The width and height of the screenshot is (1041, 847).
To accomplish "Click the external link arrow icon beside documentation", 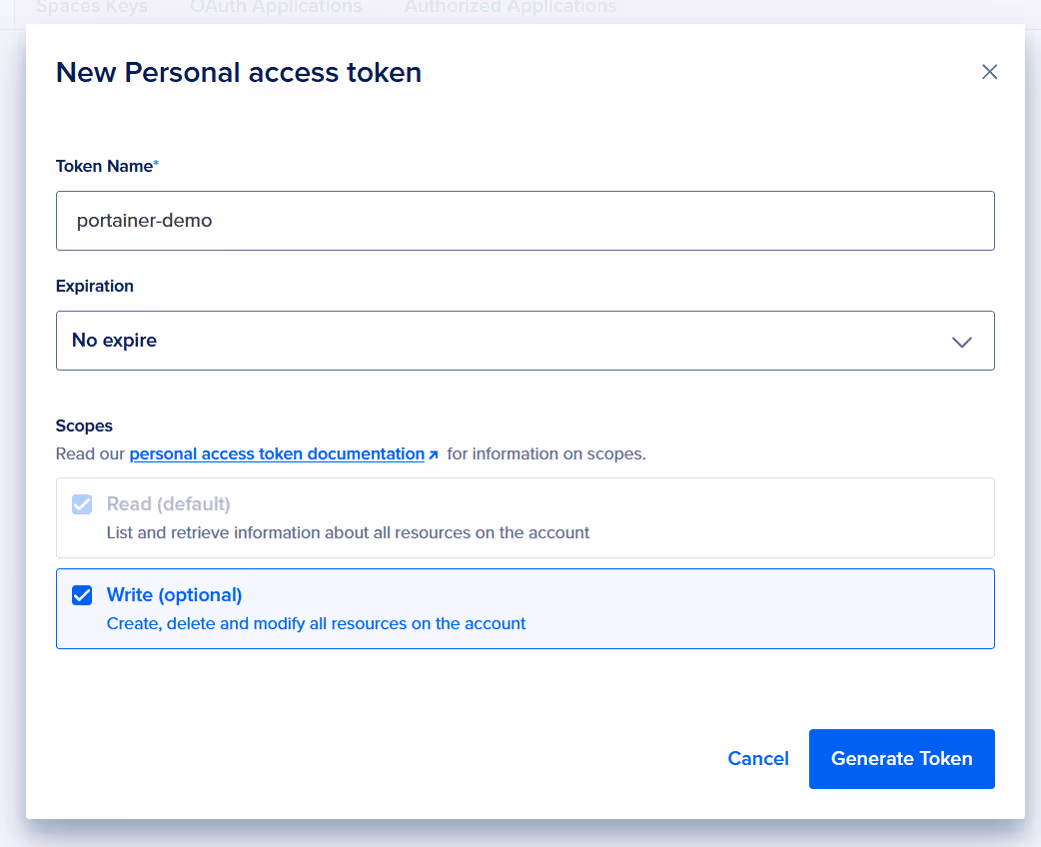I will (x=434, y=455).
